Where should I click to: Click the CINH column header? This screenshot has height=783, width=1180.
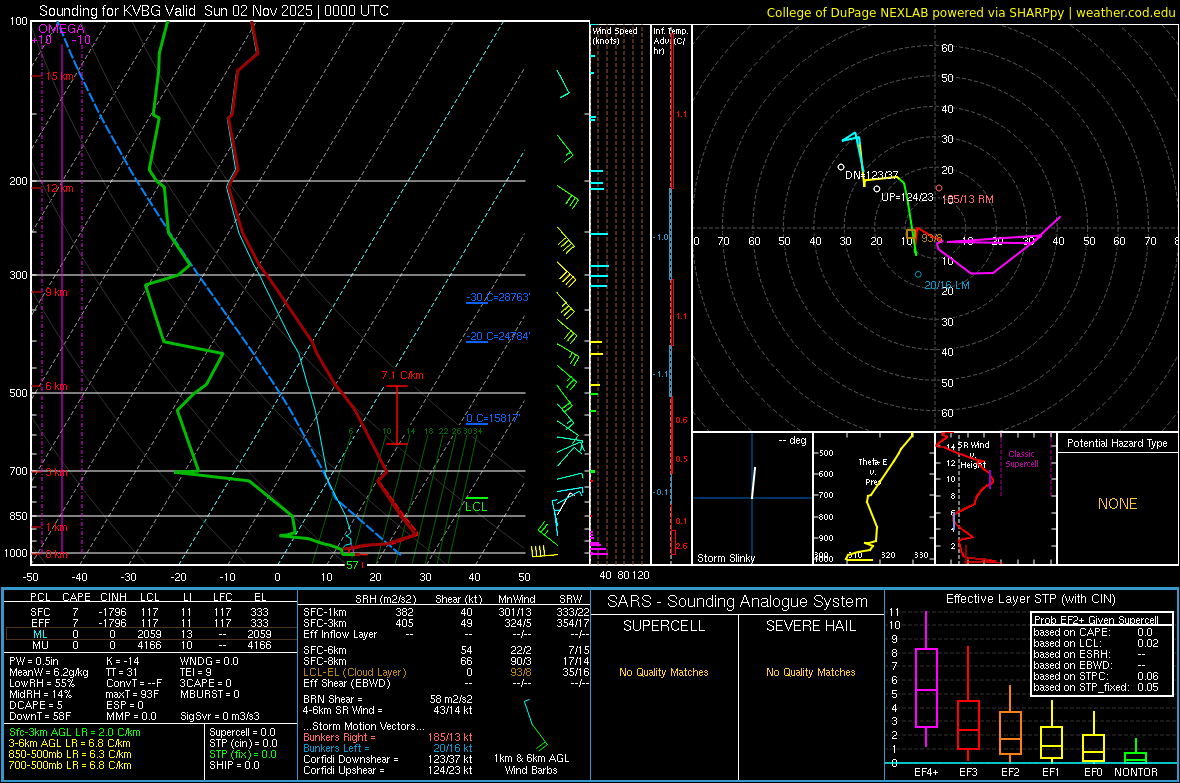114,597
